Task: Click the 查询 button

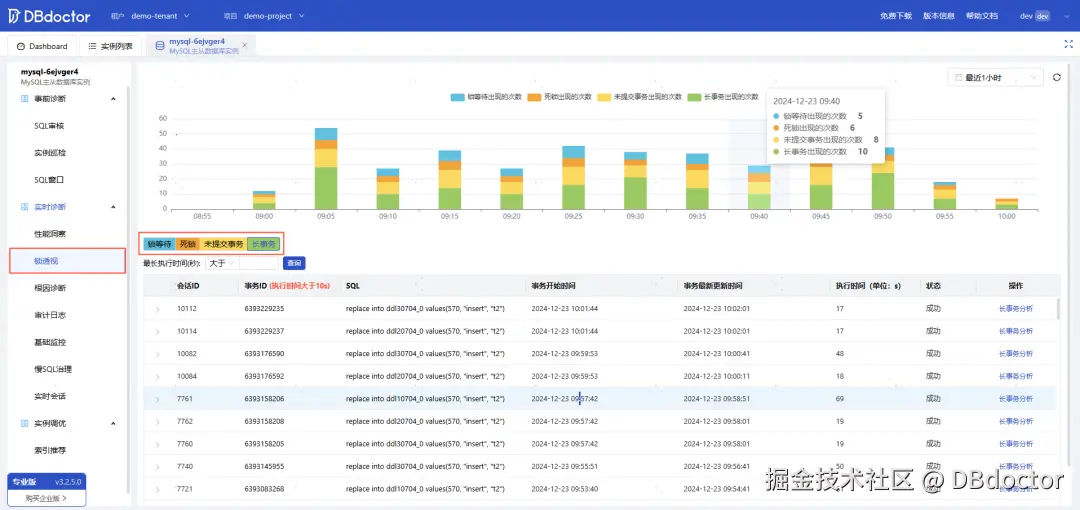Action: click(x=293, y=263)
